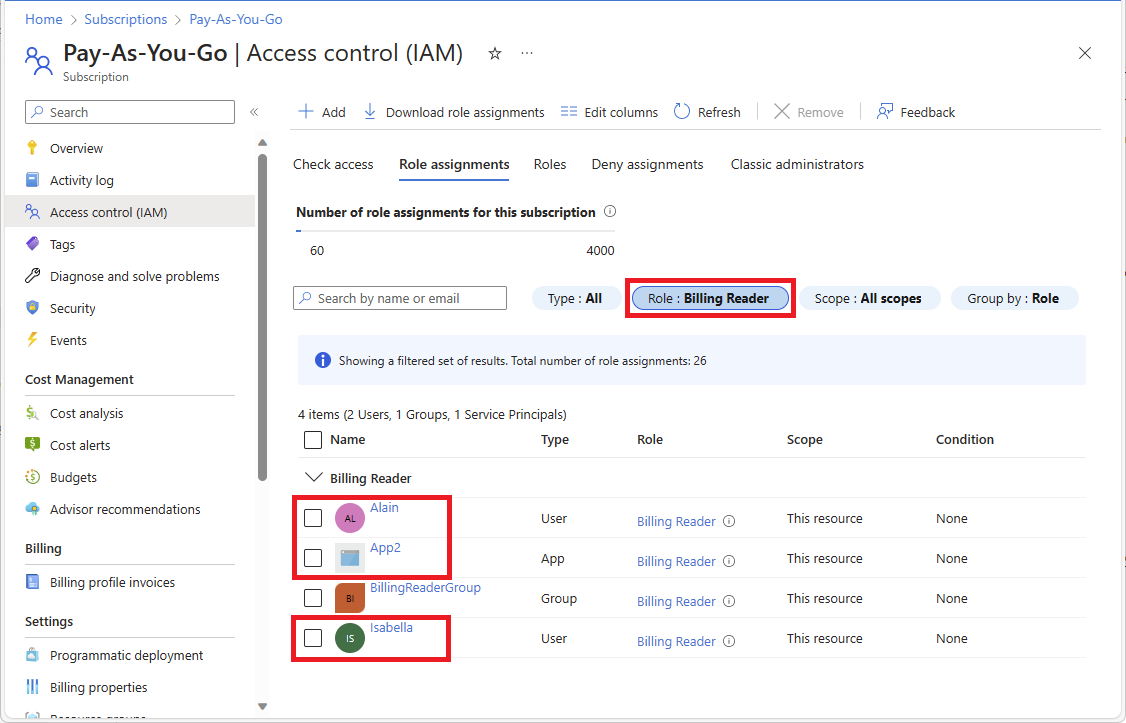
Task: Open the BillingReaderGroup link
Action: pos(425,587)
